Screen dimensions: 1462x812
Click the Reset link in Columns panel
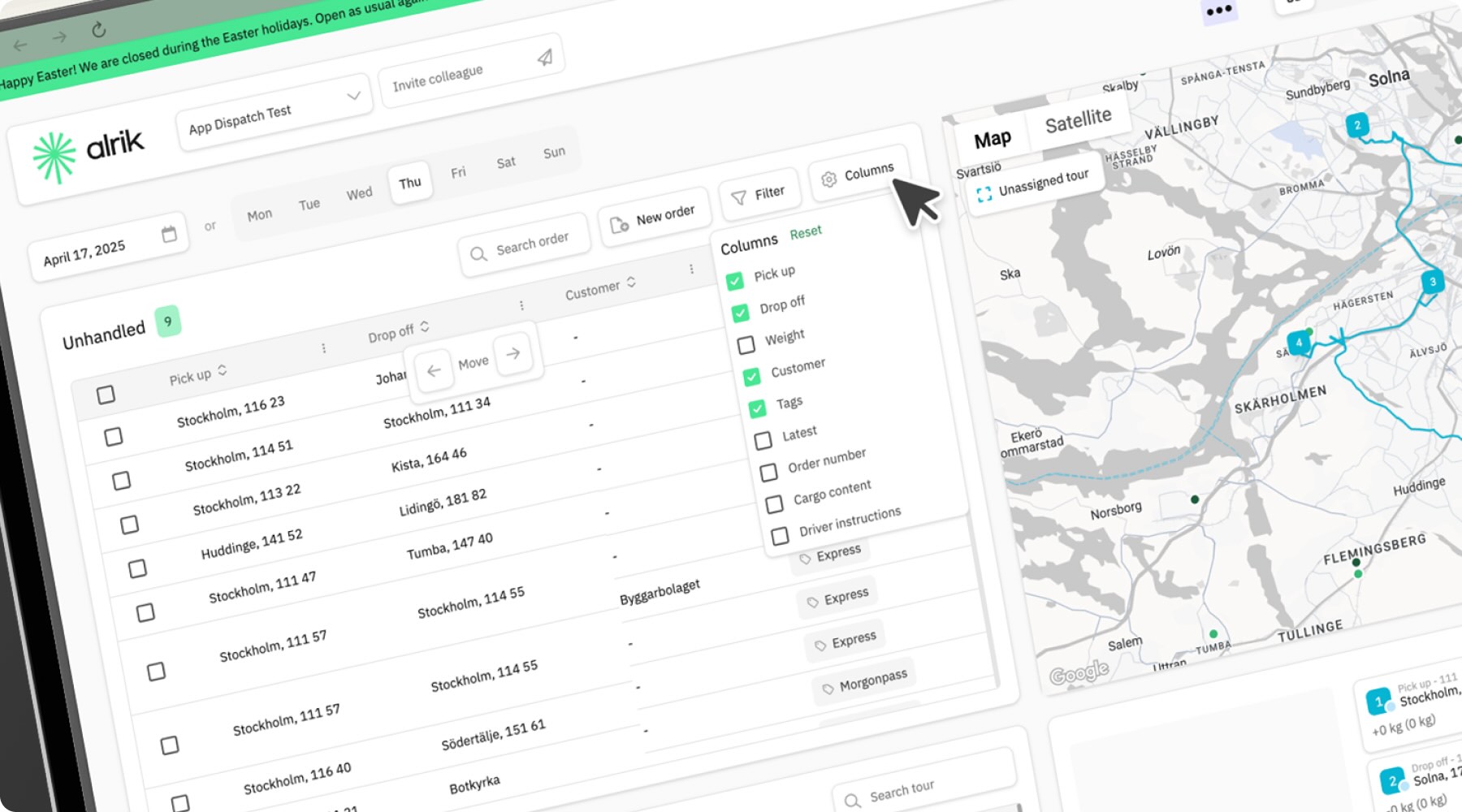click(806, 232)
